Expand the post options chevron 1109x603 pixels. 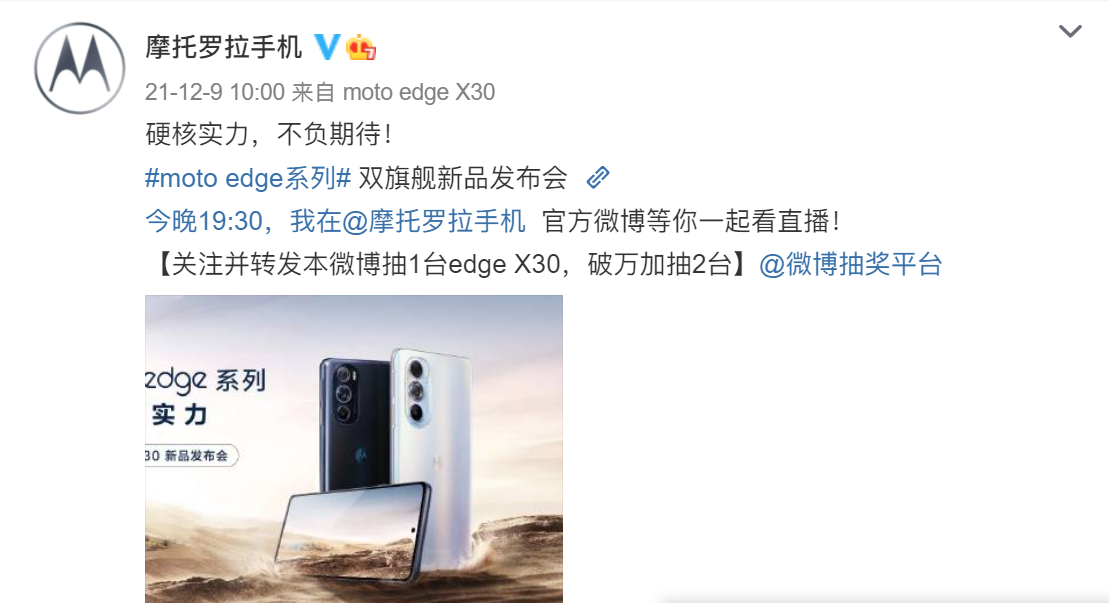point(1069,31)
